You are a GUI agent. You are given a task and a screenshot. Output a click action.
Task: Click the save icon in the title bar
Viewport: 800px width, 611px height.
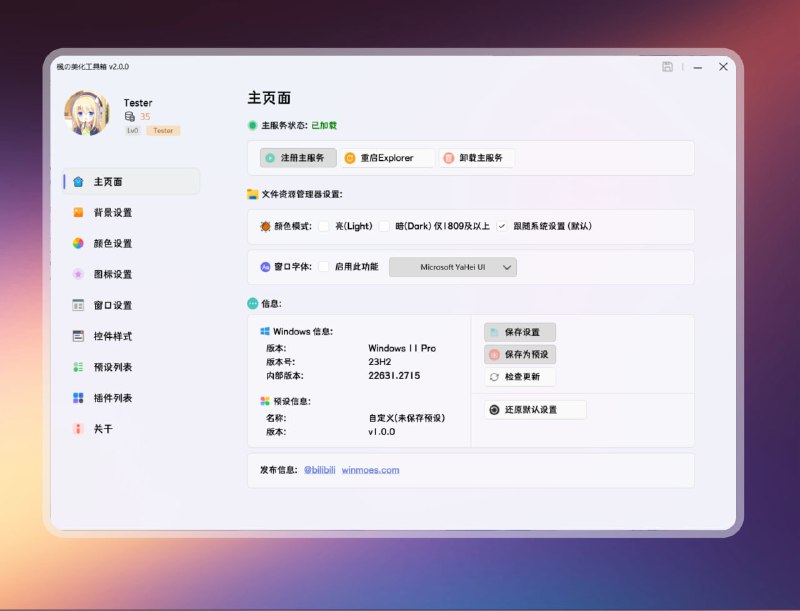click(667, 66)
